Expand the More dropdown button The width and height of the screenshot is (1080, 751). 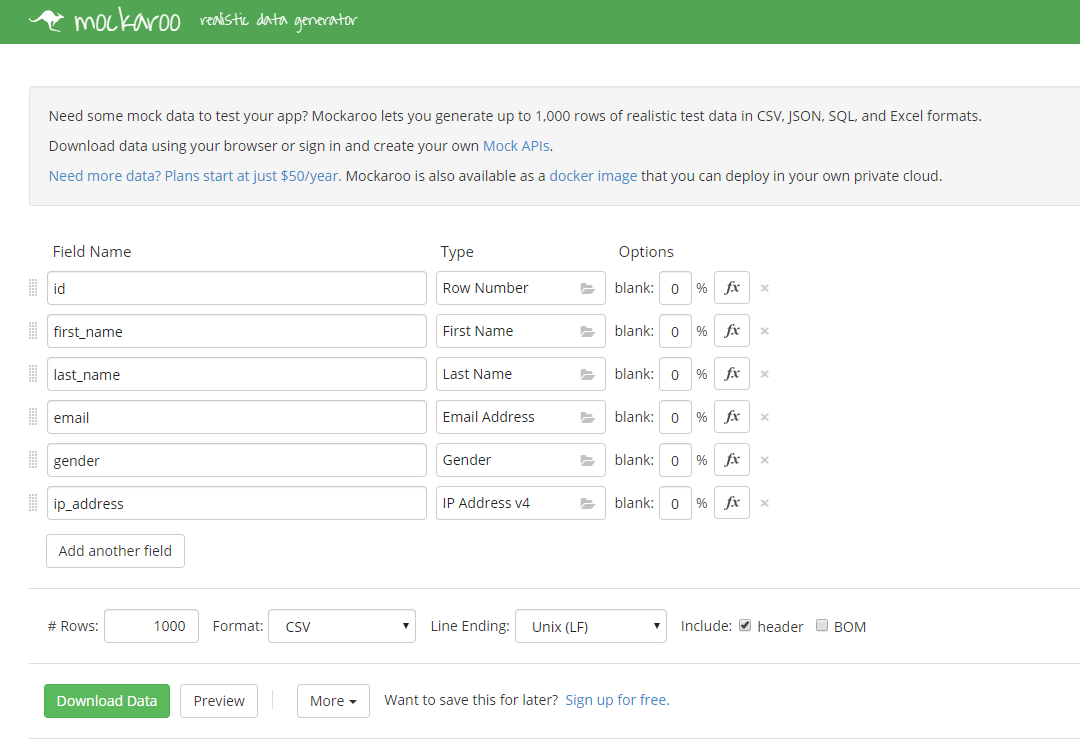pos(333,701)
